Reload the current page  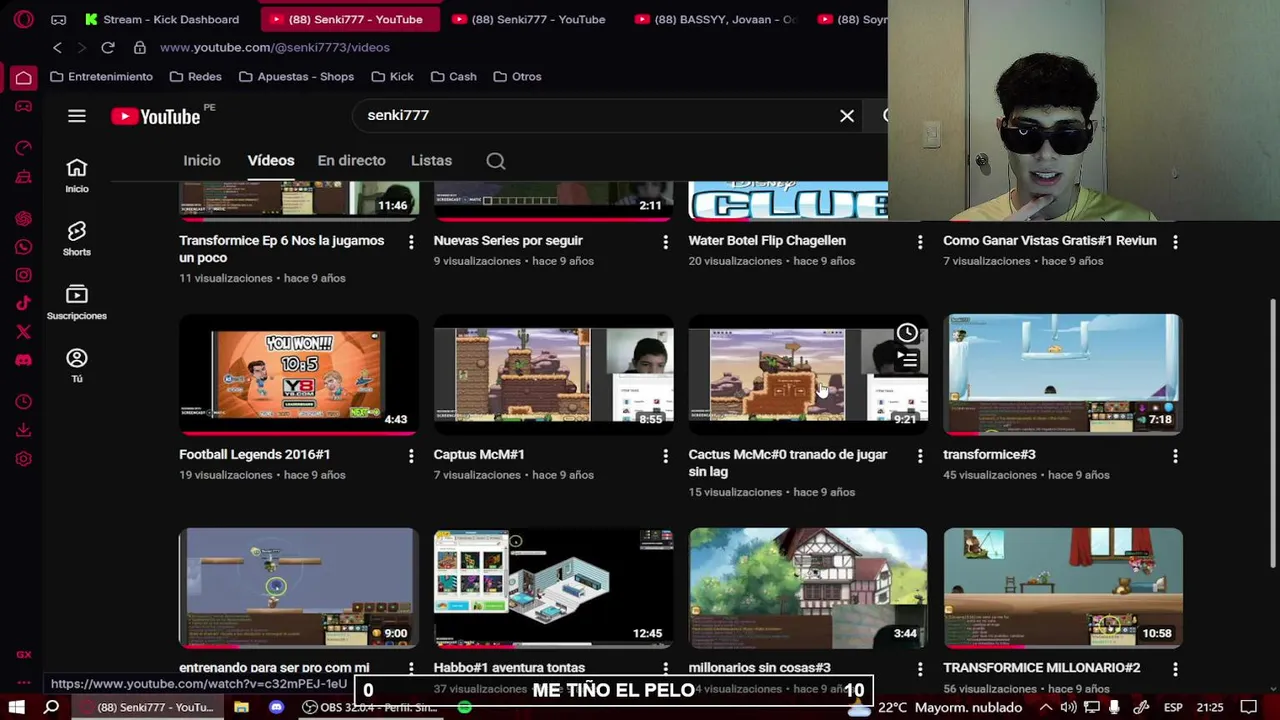pos(108,47)
